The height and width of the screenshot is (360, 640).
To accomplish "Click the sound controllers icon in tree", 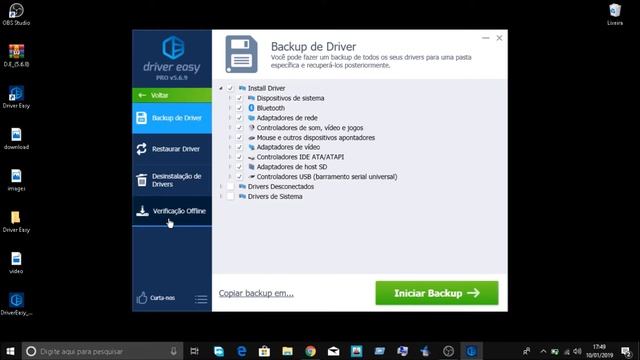I will pyautogui.click(x=251, y=127).
